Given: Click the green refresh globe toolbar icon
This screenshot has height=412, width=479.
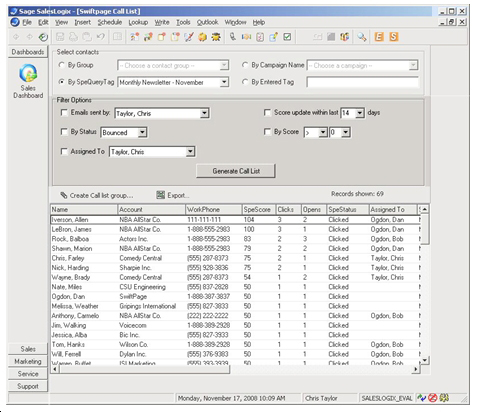Looking at the screenshot, I should [43, 37].
